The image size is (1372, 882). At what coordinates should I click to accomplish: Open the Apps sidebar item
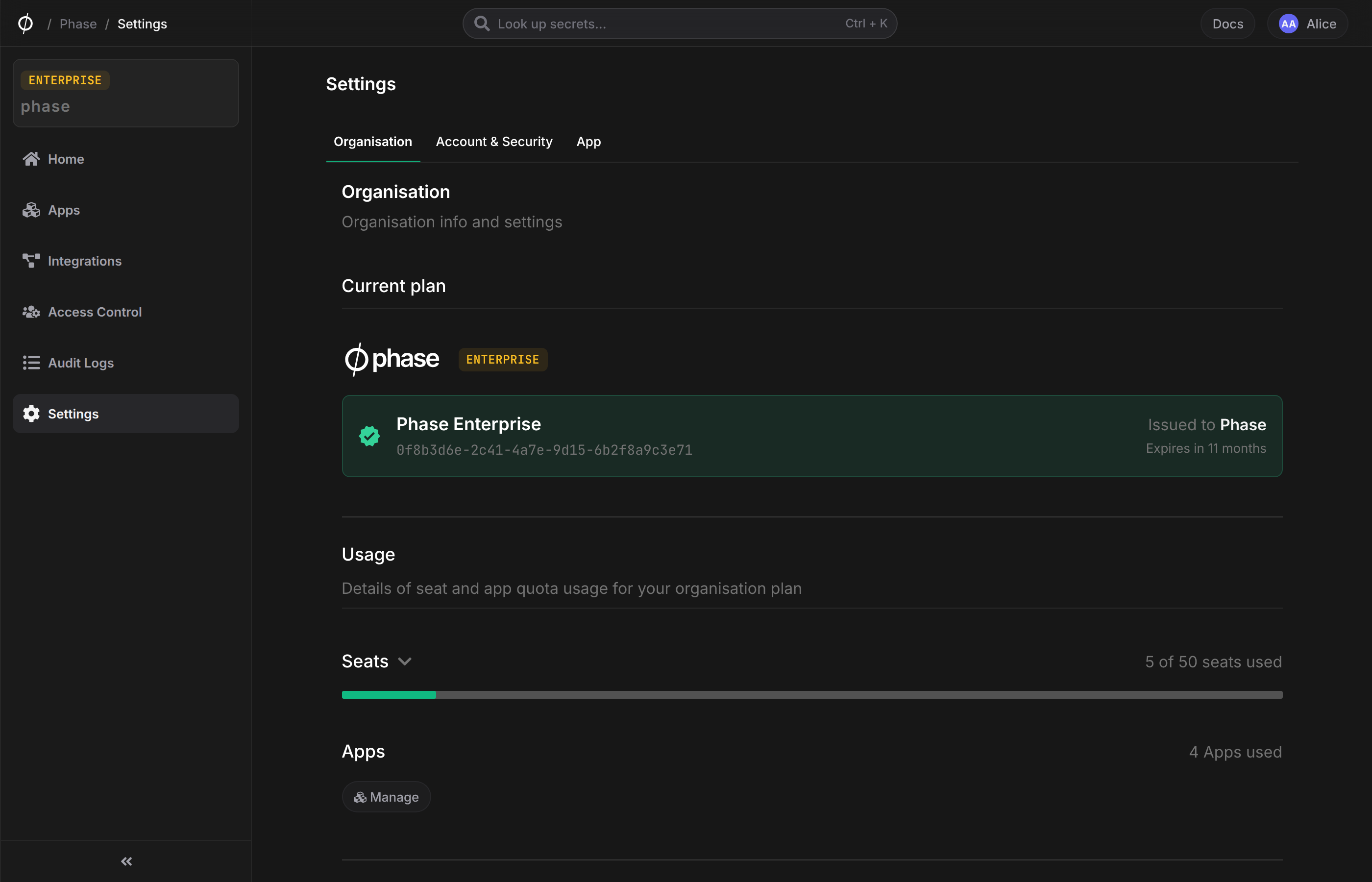pyautogui.click(x=125, y=210)
